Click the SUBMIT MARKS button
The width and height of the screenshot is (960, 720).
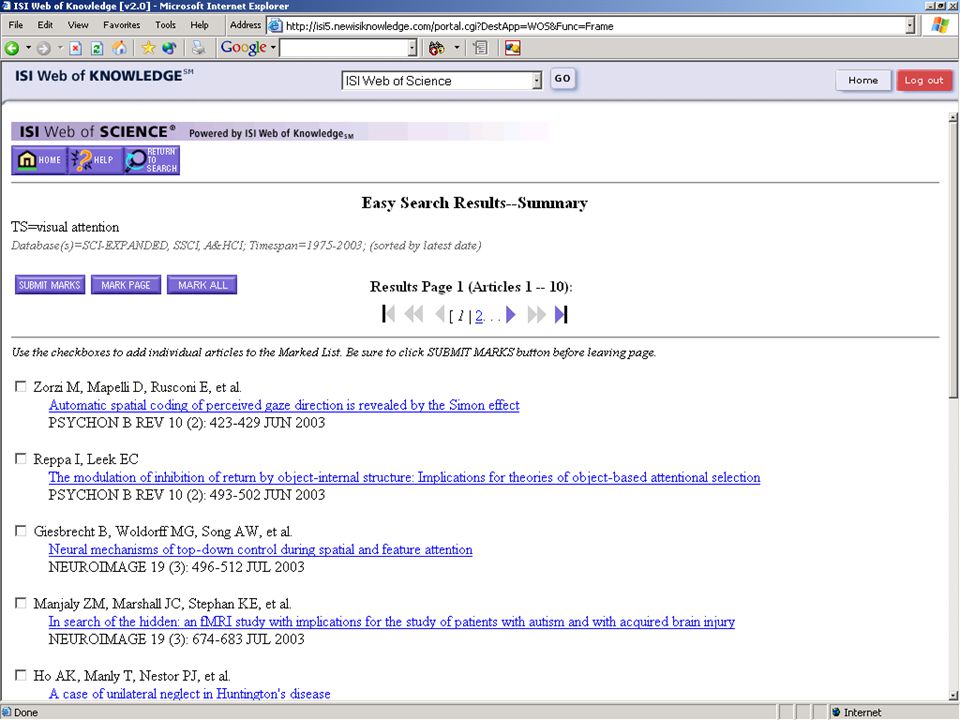click(50, 285)
